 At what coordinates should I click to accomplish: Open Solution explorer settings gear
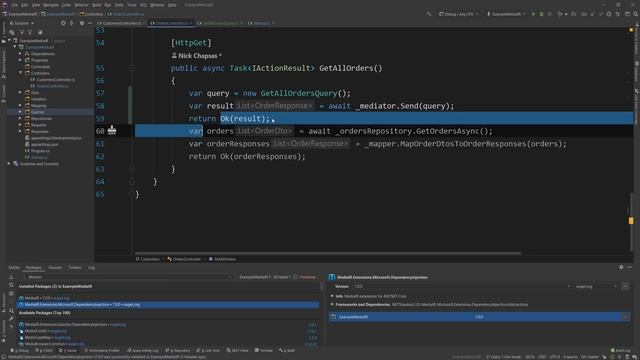[x=82, y=23]
